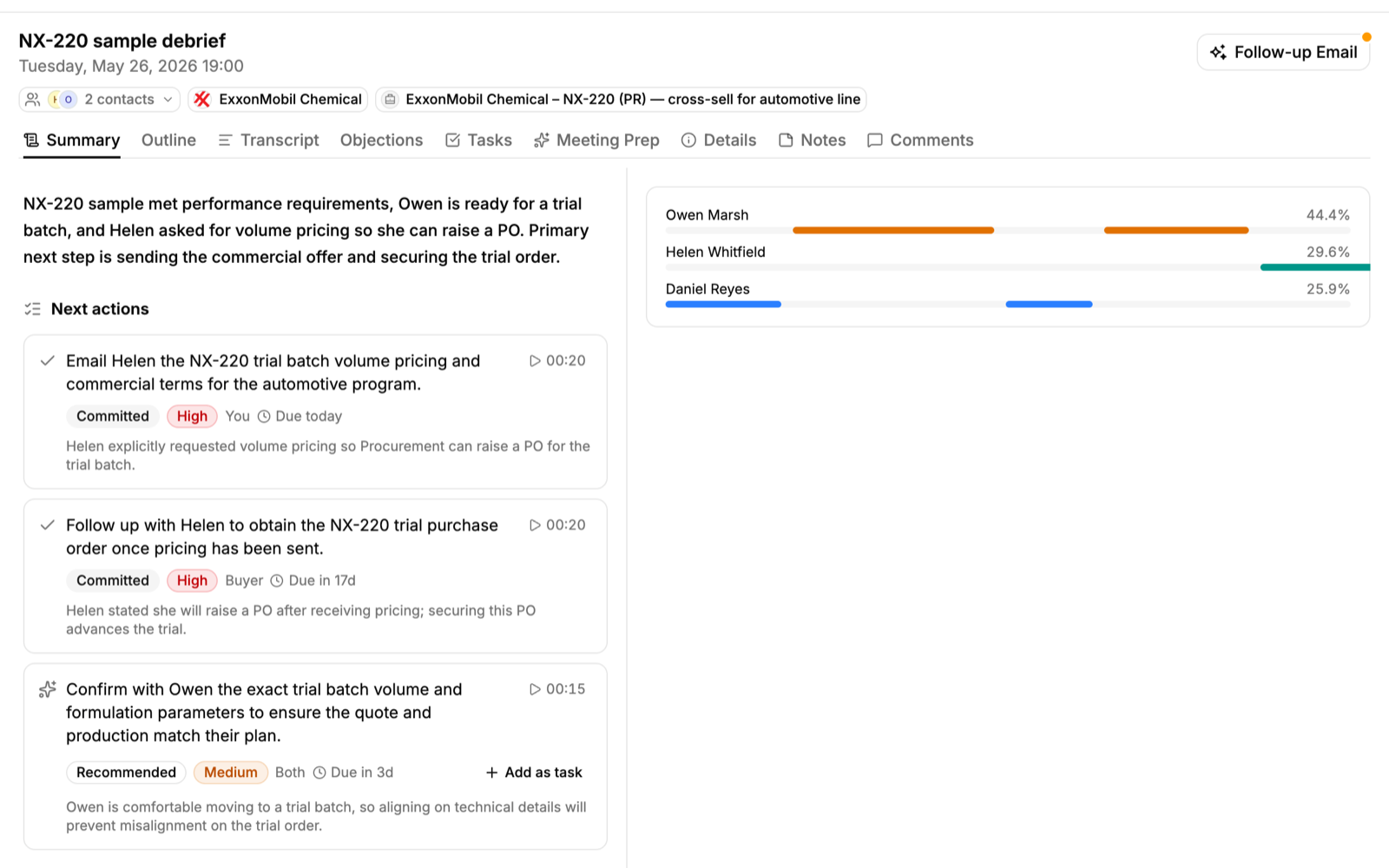Screen dimensions: 1389x868
Task: Click the Next actions heading
Action: click(x=100, y=309)
